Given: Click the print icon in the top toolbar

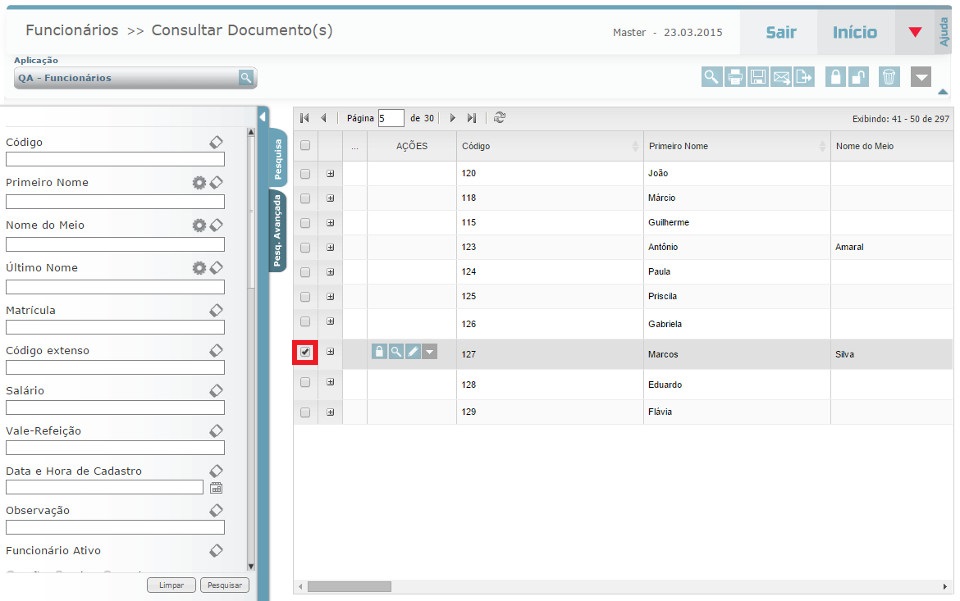Looking at the screenshot, I should click(x=735, y=77).
